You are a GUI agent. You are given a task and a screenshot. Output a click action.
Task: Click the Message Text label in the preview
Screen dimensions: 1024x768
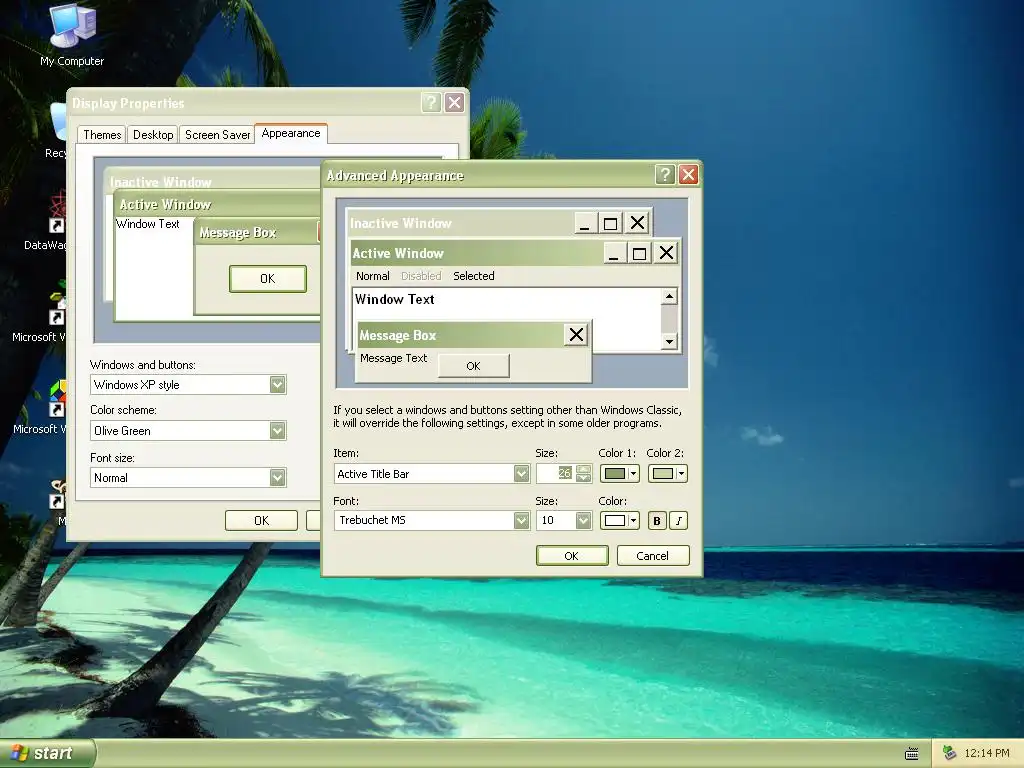393,359
